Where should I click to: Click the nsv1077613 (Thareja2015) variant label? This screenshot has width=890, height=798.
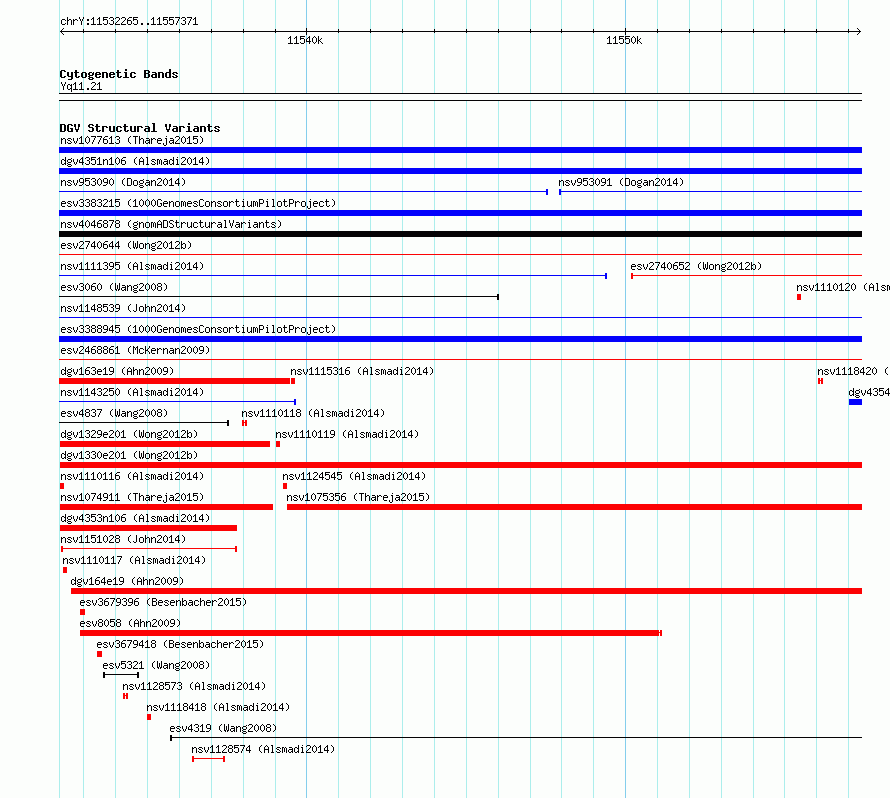point(132,140)
